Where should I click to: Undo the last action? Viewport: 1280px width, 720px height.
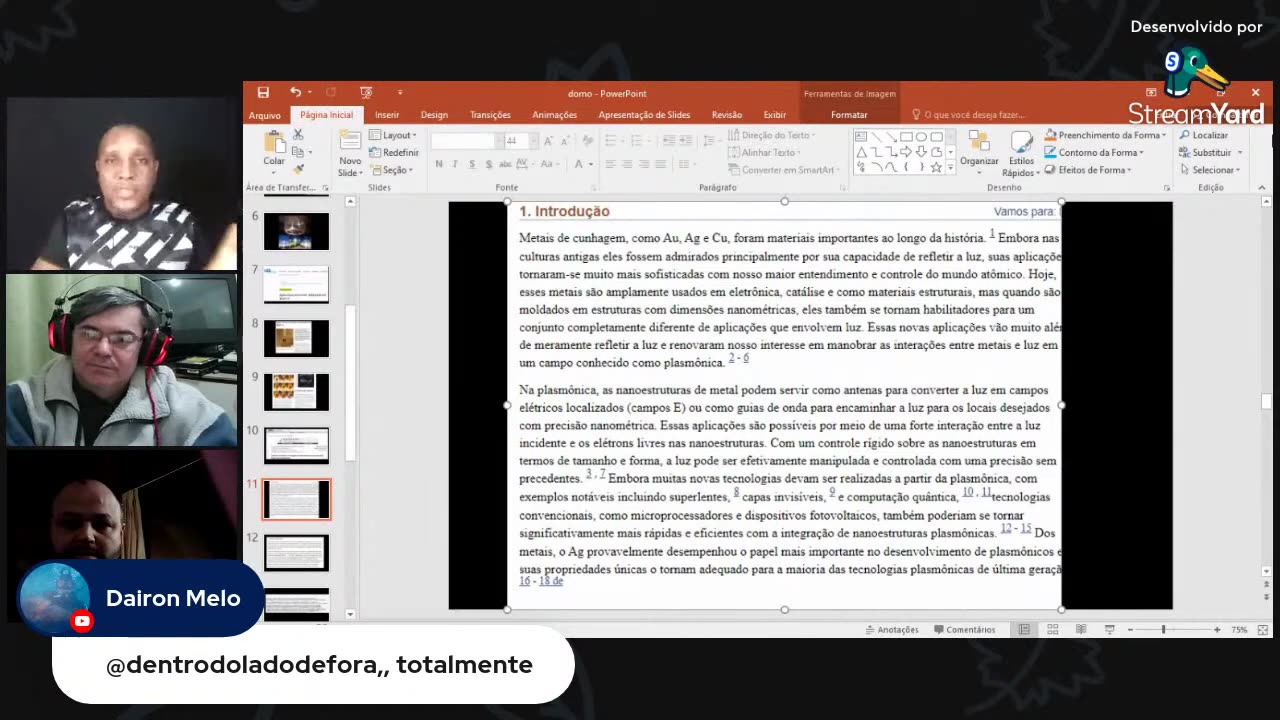click(295, 93)
